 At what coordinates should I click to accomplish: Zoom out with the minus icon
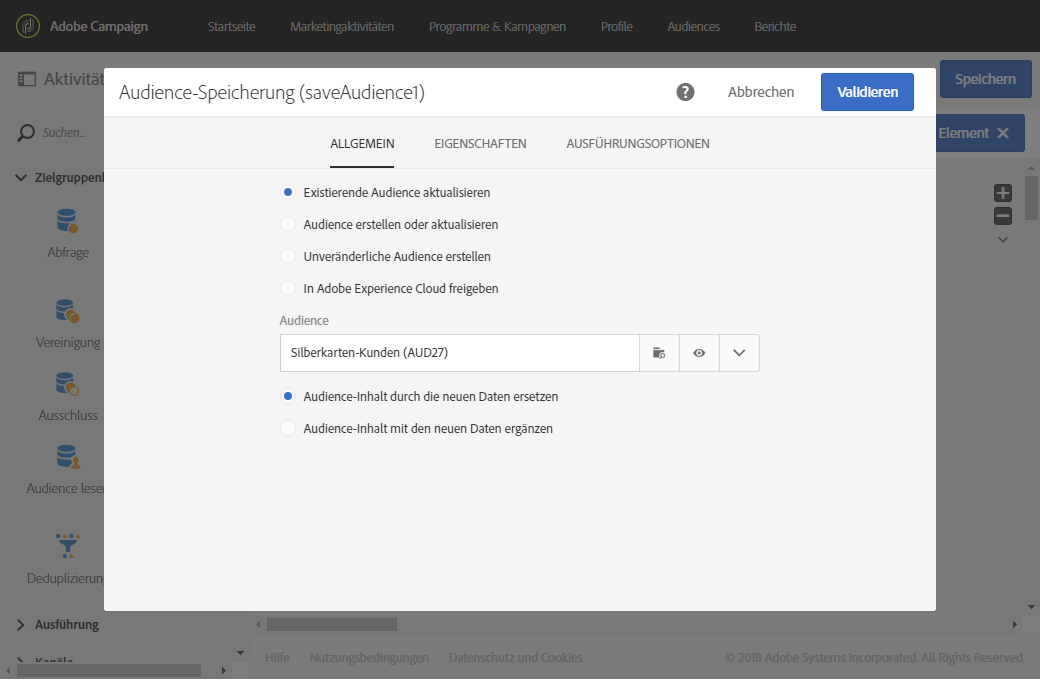pos(1003,216)
